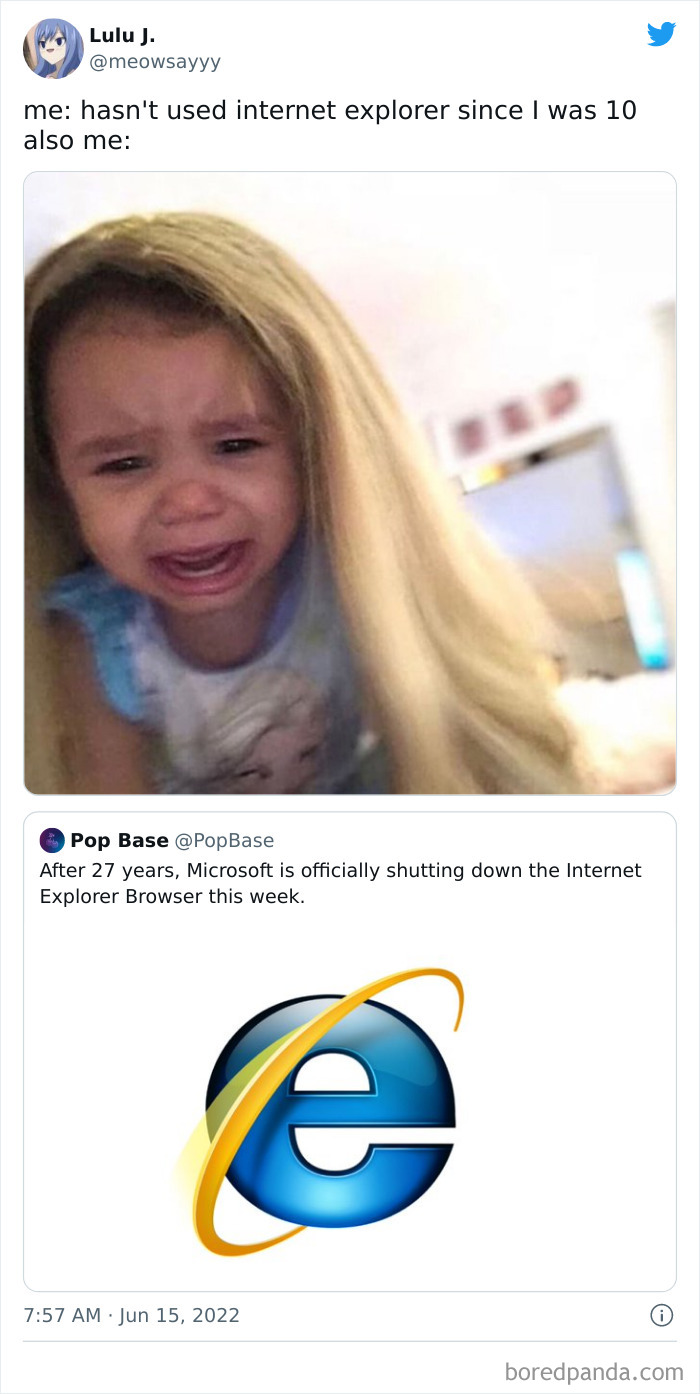
Task: Click the Jun 15, 2022 date
Action: 179,1315
